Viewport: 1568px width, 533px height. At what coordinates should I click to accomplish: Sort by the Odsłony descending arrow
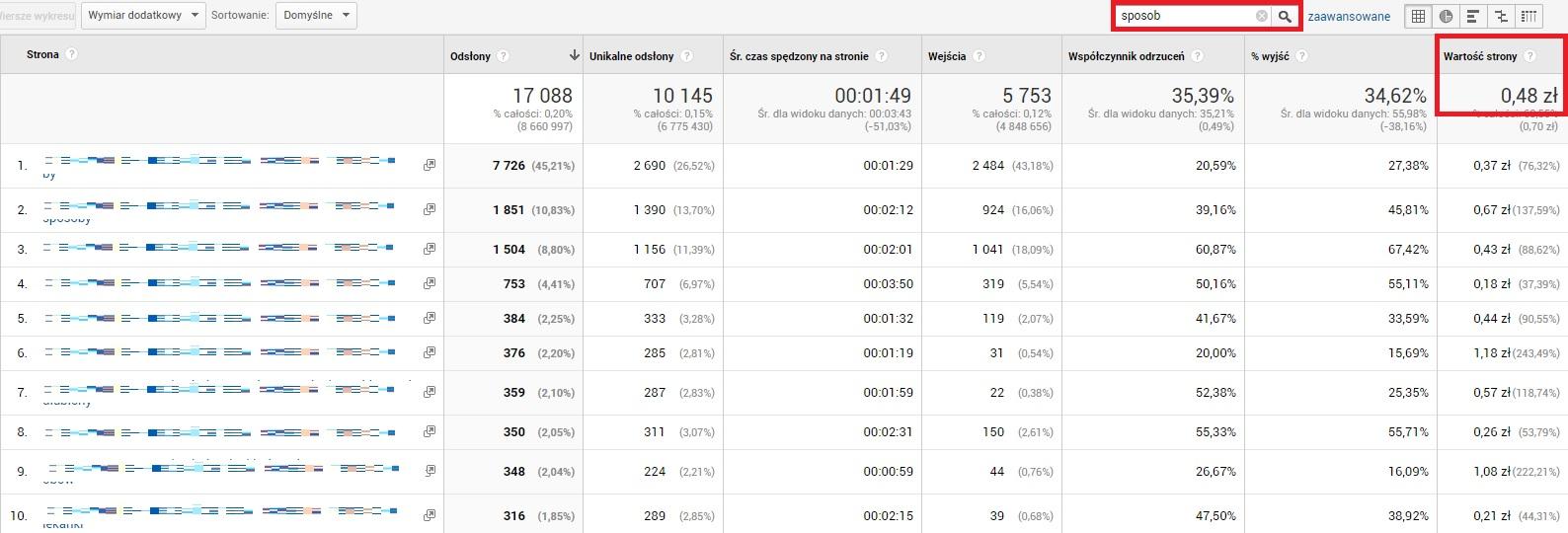coord(574,55)
